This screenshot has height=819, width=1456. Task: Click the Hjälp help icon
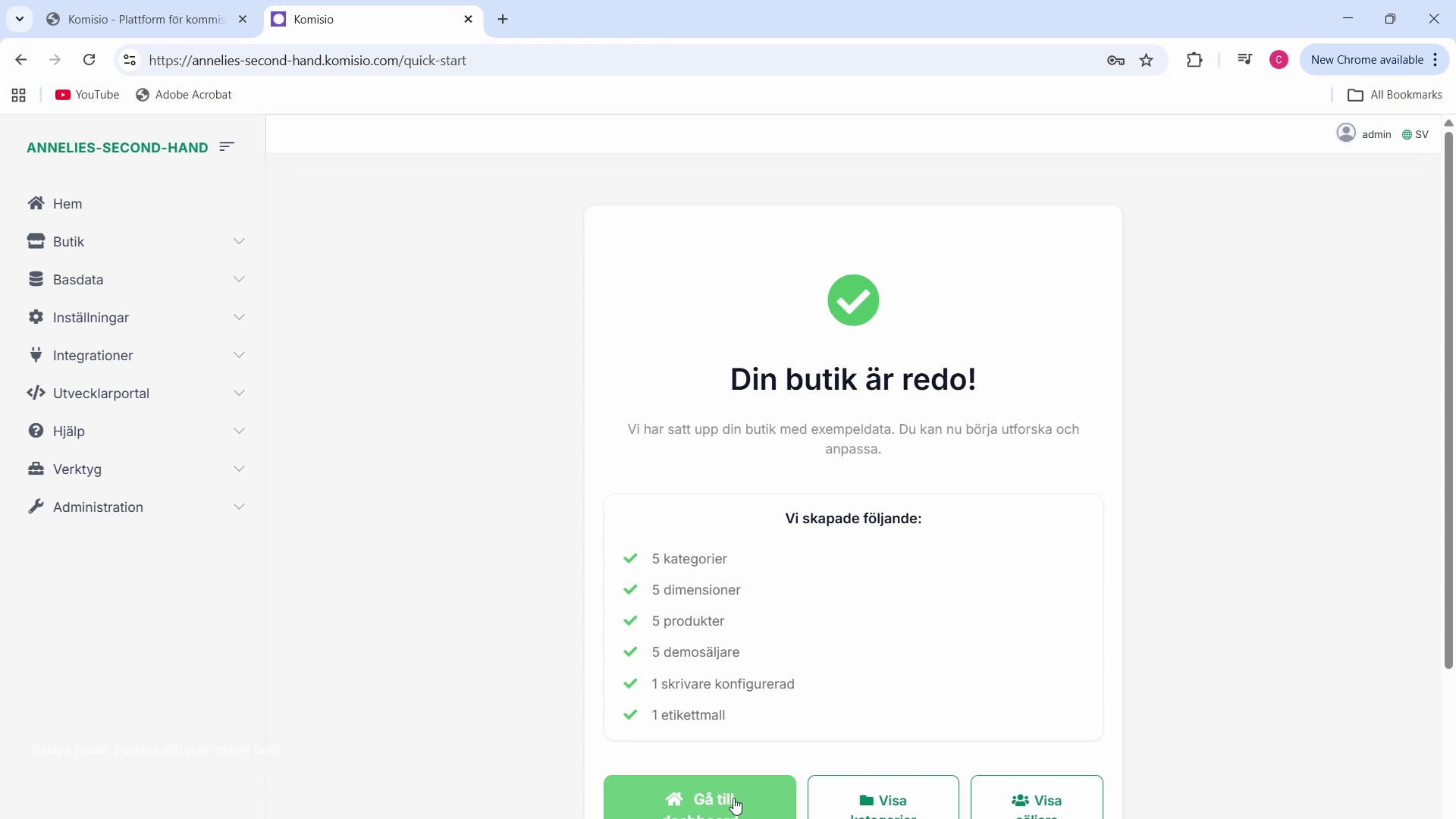[36, 431]
